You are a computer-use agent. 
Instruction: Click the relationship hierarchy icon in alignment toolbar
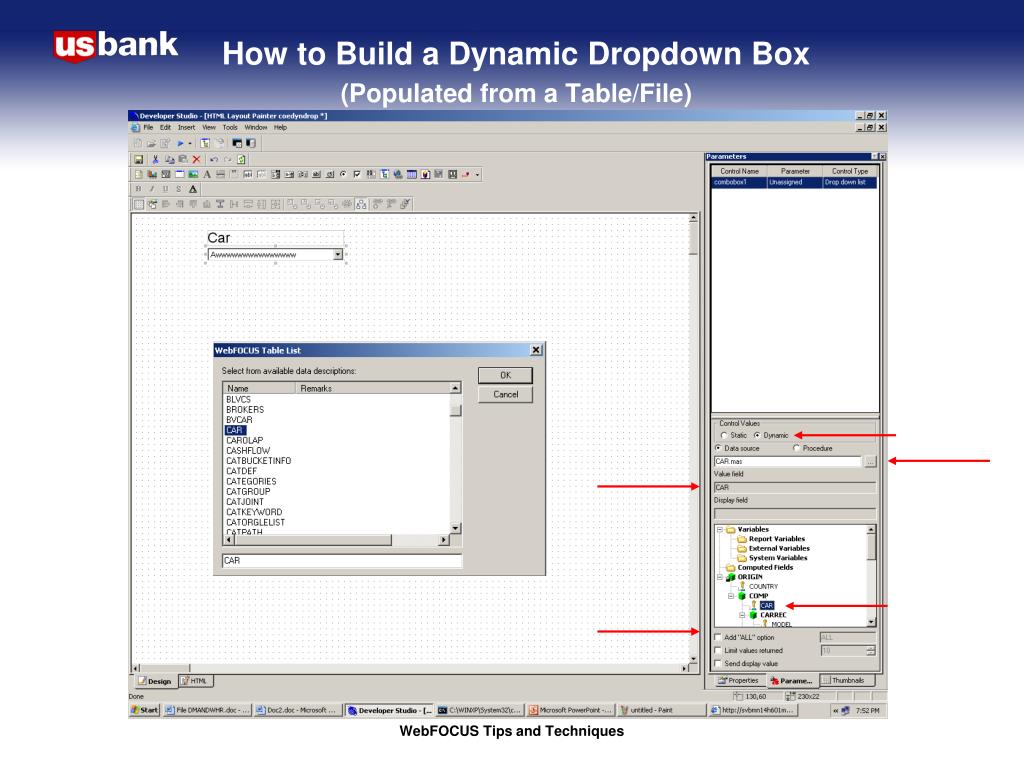(361, 204)
